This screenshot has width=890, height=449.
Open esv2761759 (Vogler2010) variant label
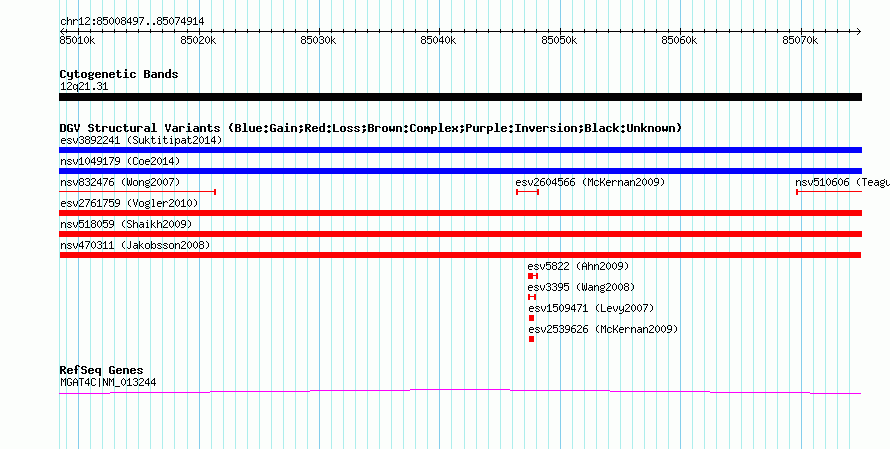129,203
